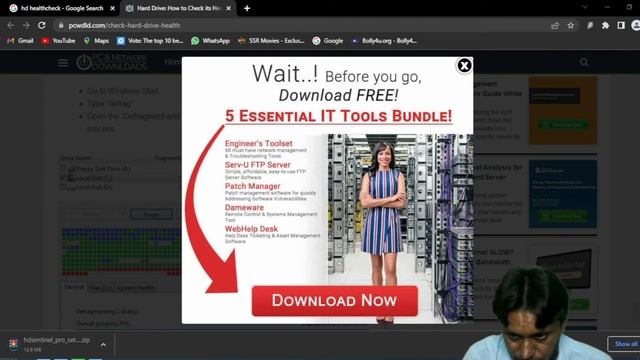Open the site hamburger menu

coord(63,63)
